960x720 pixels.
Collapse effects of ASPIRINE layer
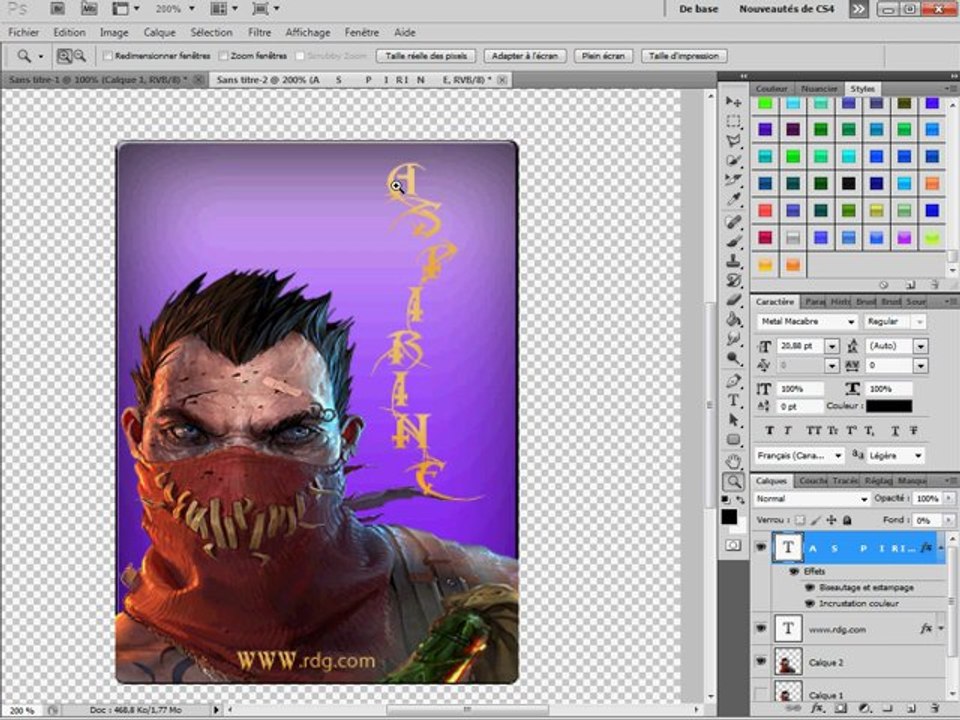click(x=941, y=547)
